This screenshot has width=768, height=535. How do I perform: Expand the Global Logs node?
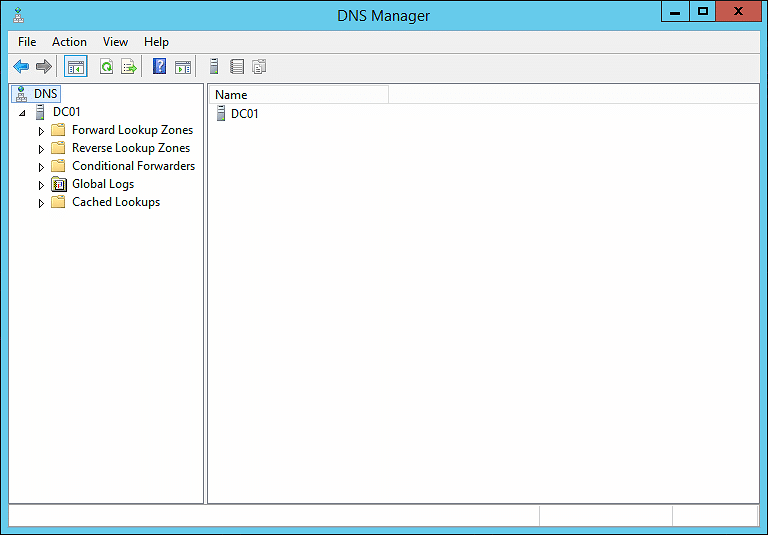pos(41,185)
